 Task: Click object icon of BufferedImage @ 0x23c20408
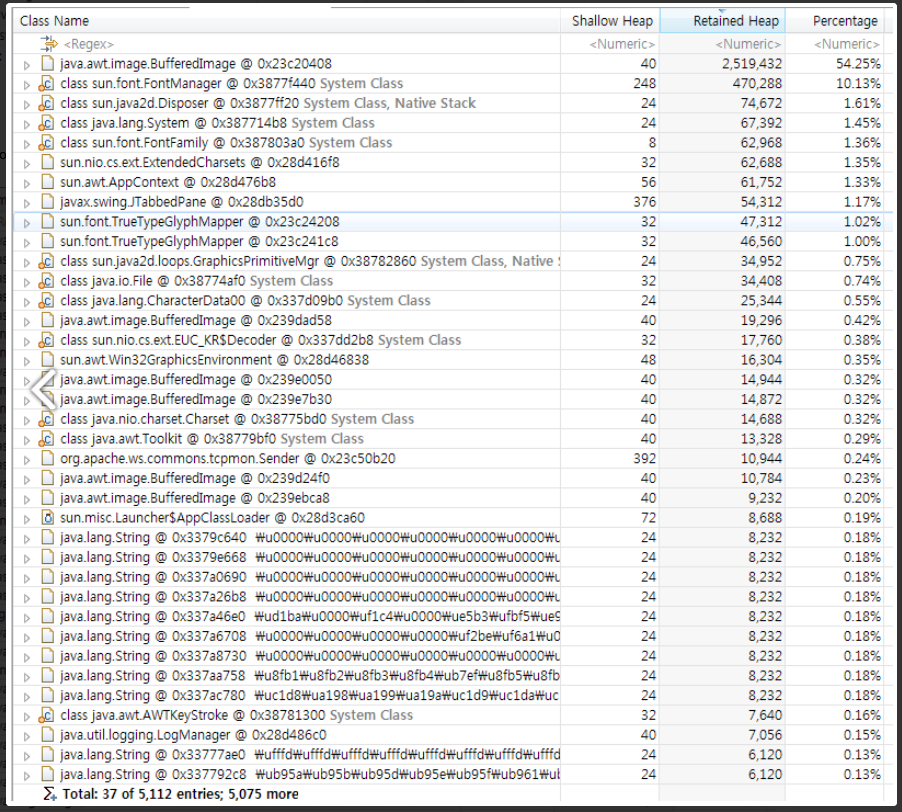coord(48,63)
